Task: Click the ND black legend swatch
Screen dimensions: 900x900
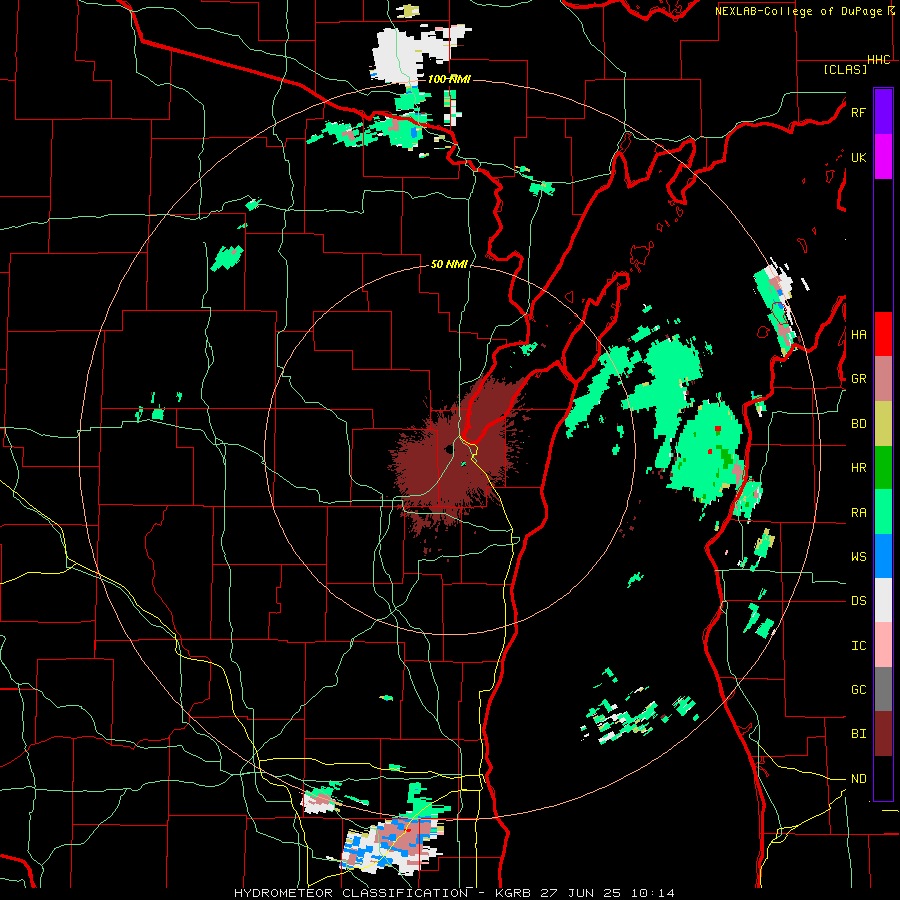Action: [x=883, y=778]
